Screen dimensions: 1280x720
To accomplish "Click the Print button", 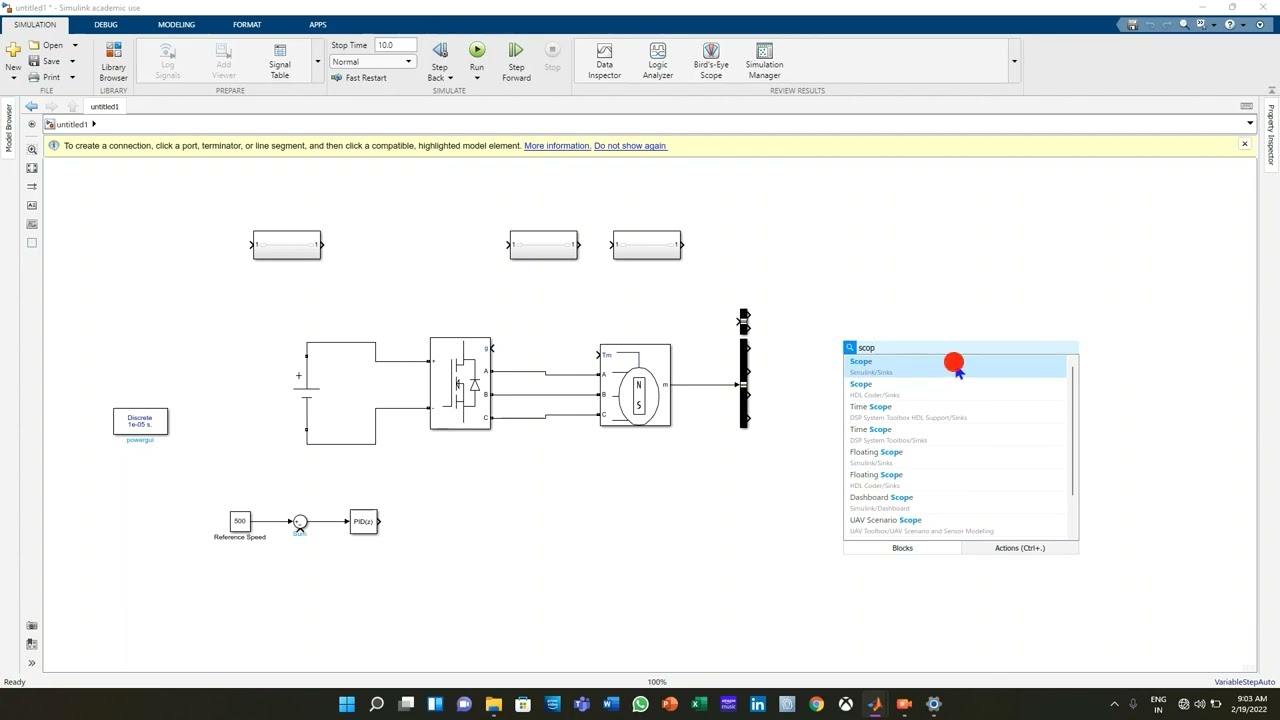I will tap(45, 77).
